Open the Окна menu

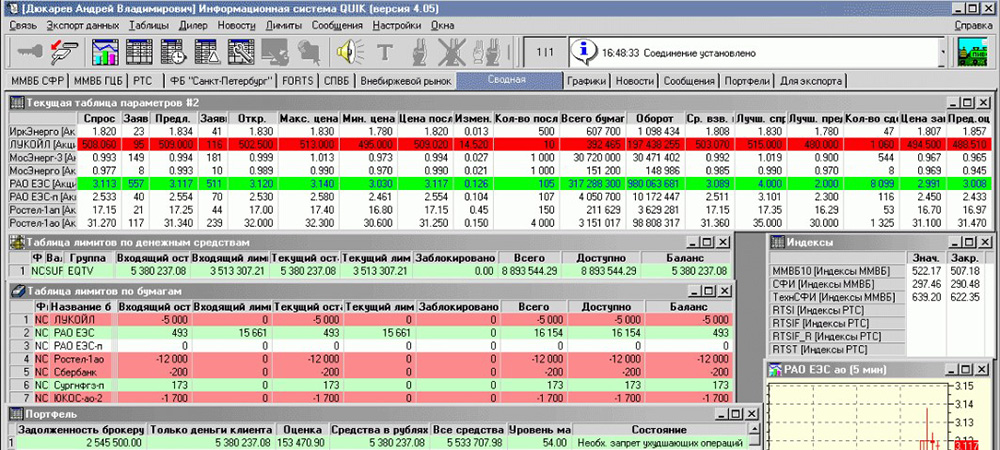[443, 25]
